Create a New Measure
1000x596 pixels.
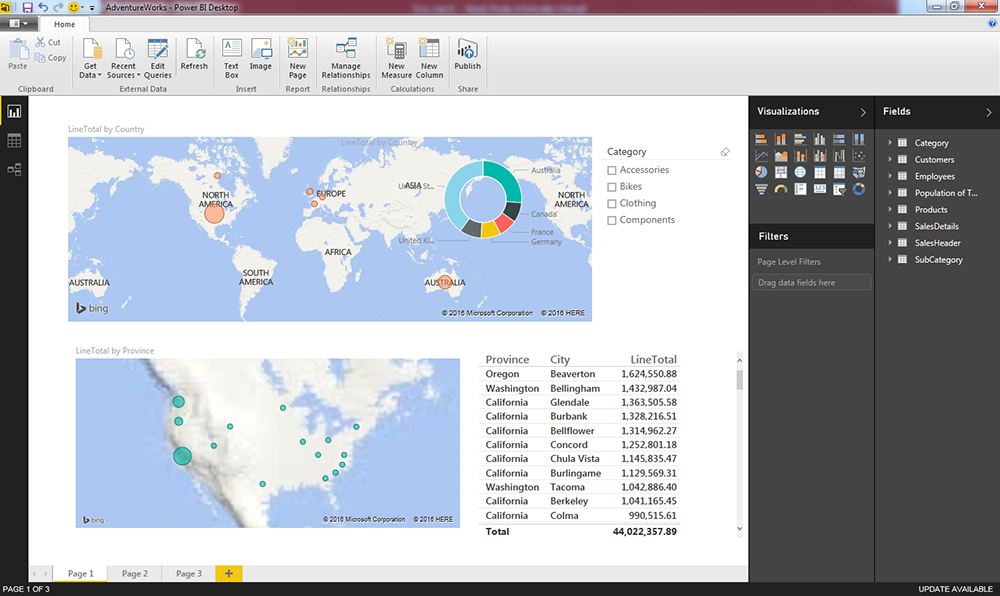click(396, 59)
